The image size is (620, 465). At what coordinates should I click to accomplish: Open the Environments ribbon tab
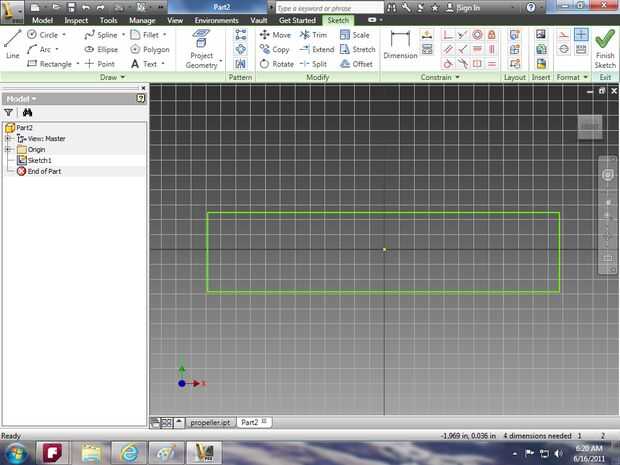216,20
